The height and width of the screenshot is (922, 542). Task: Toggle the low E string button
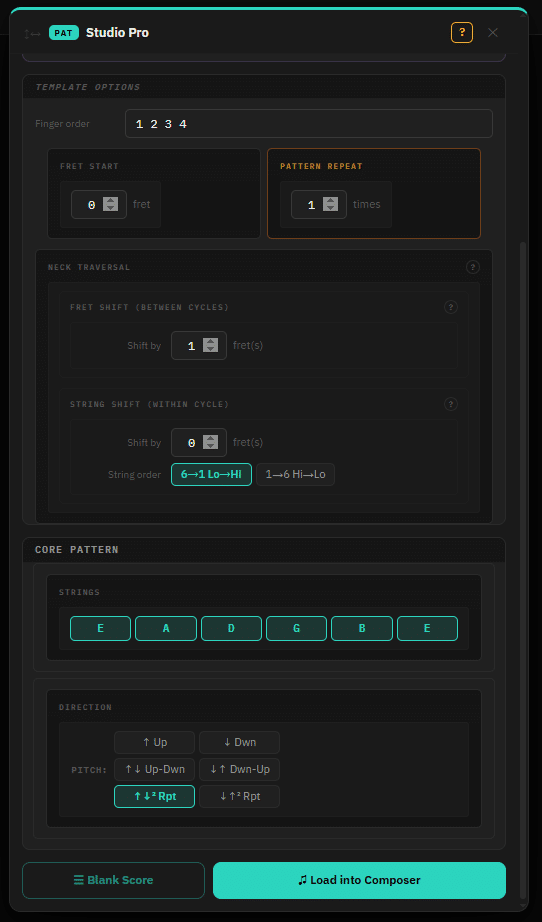[x=101, y=628]
